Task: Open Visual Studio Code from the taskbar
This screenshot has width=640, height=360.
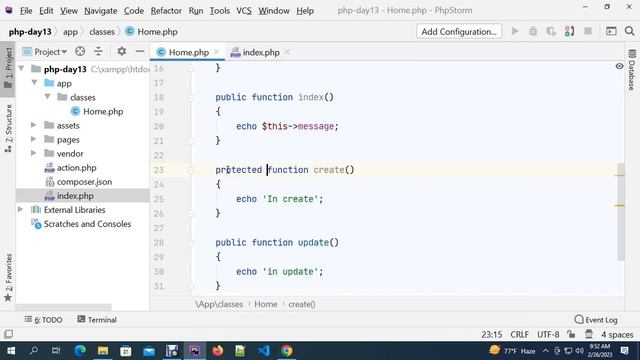Action: click(263, 351)
